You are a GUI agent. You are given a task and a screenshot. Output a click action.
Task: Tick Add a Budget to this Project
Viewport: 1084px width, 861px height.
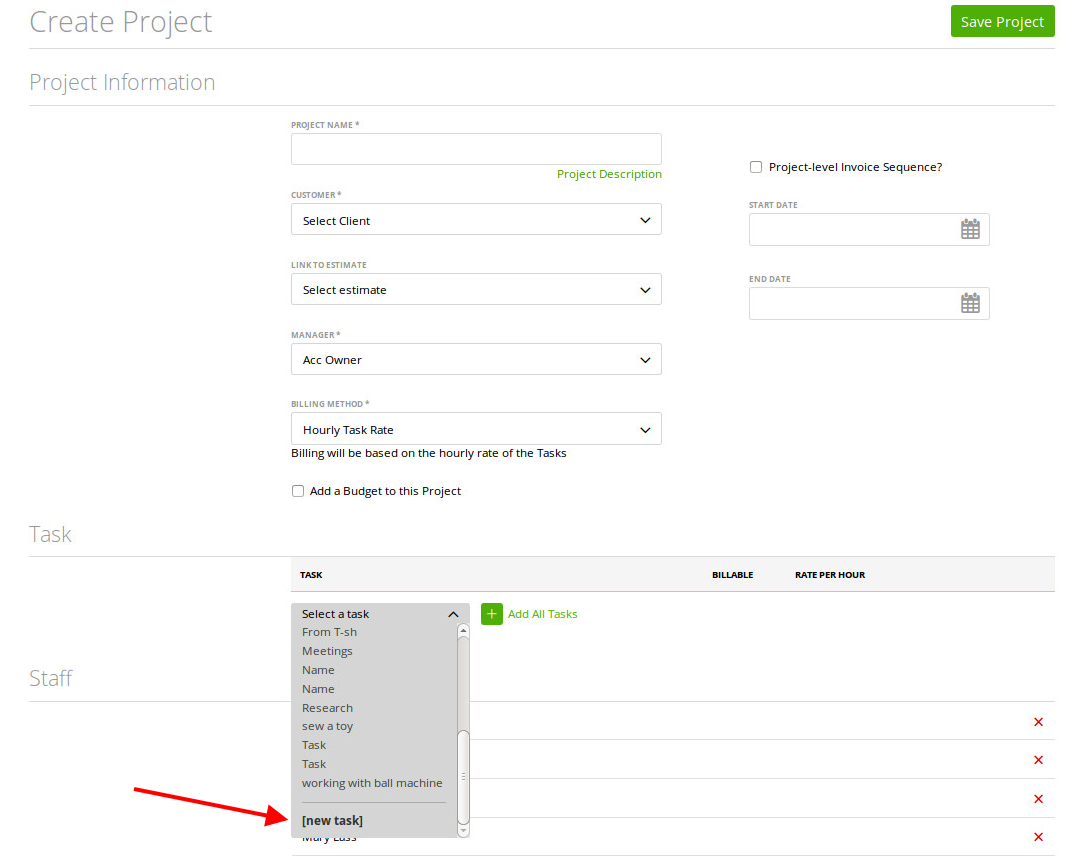point(298,491)
